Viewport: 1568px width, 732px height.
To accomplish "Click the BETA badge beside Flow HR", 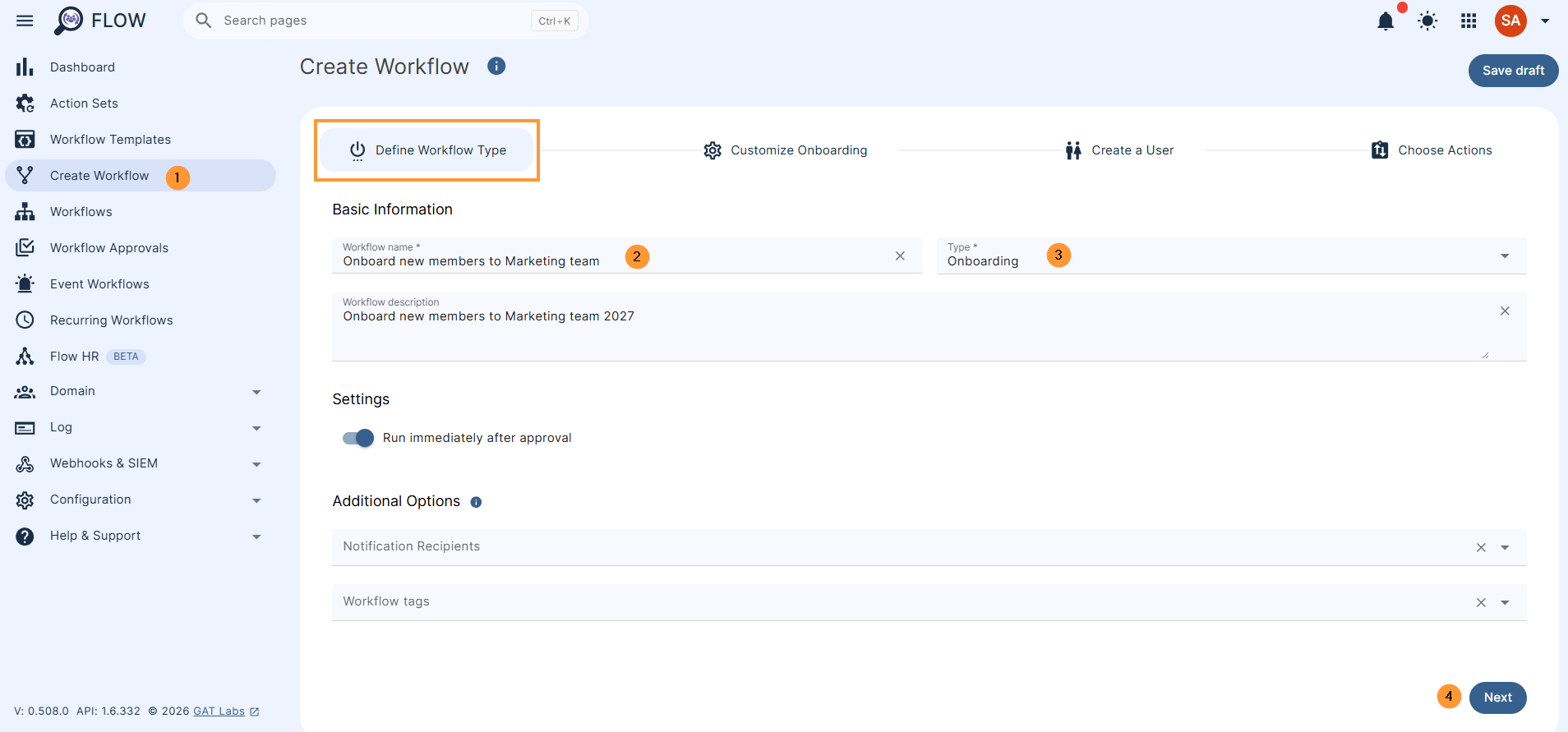I will pos(126,357).
